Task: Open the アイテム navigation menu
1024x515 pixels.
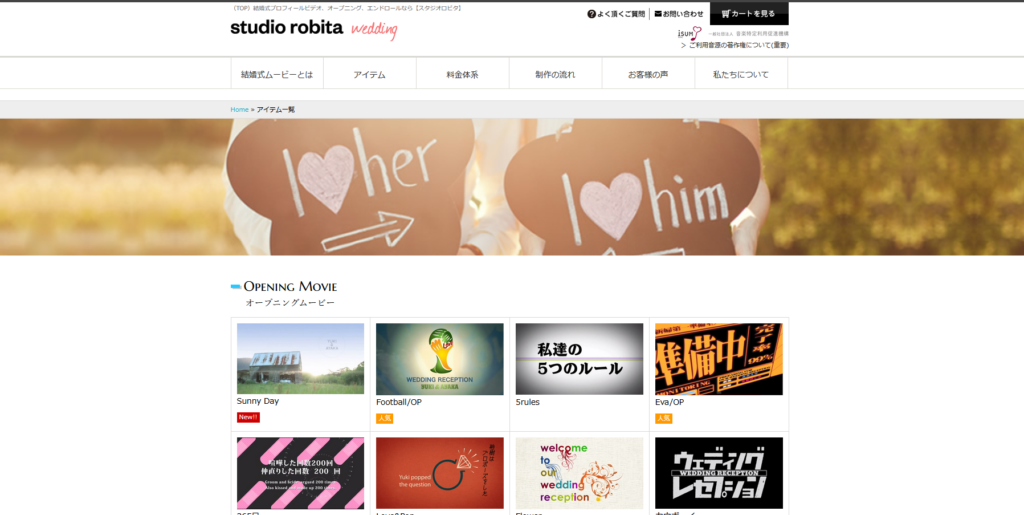Action: 369,74
